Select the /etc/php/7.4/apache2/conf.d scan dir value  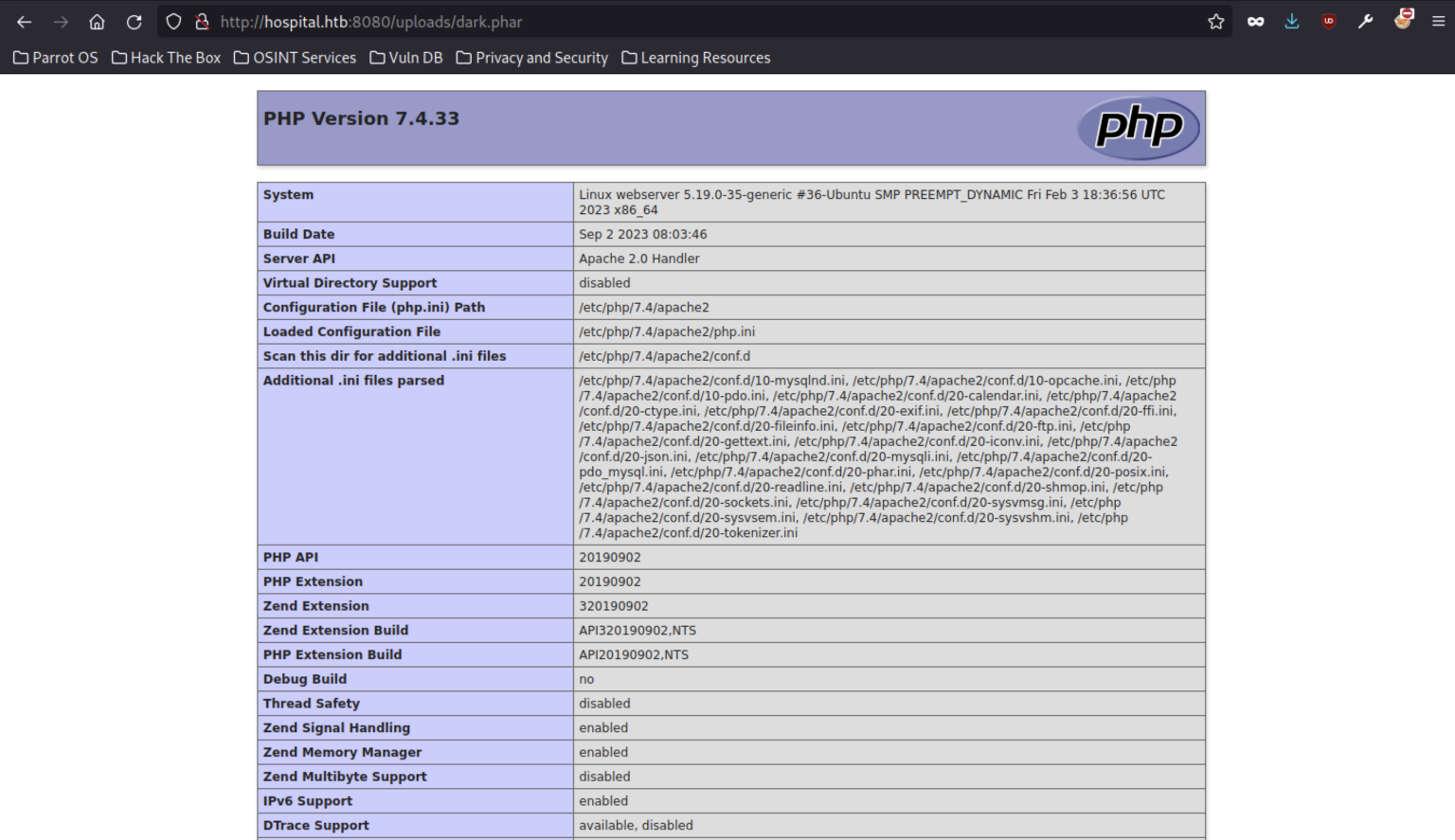664,356
